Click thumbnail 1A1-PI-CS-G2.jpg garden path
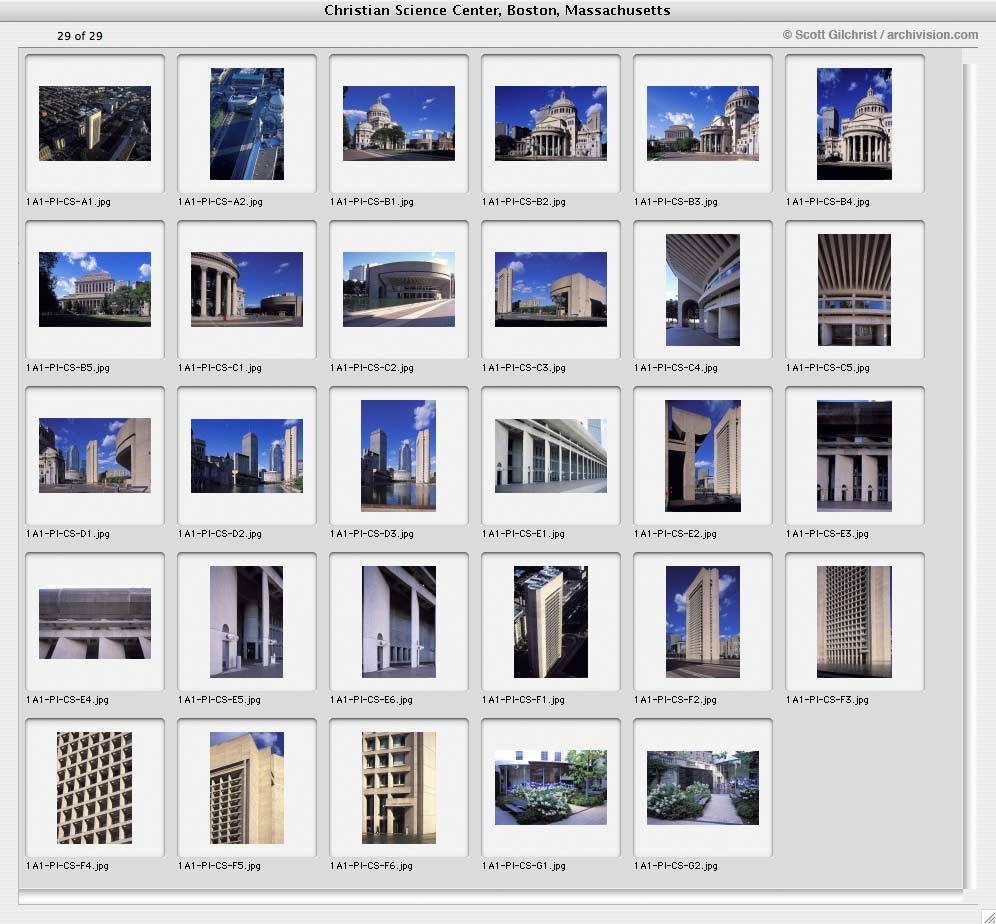This screenshot has width=996, height=924. click(x=703, y=787)
